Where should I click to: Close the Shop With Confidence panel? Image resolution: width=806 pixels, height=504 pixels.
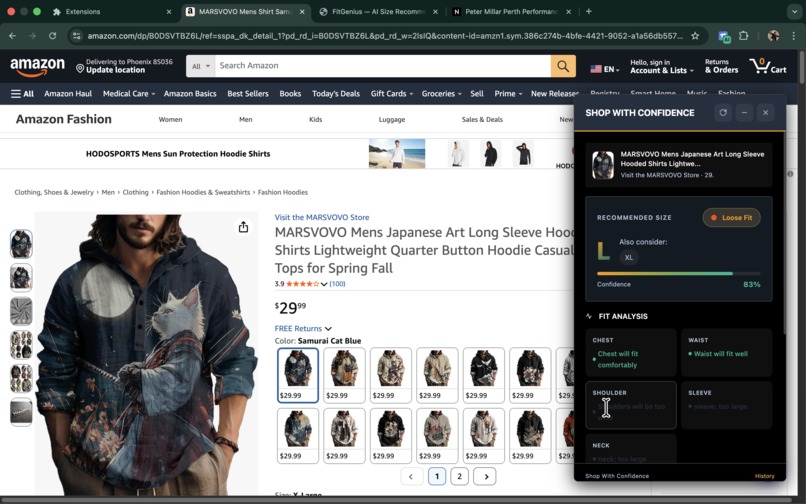(x=765, y=113)
